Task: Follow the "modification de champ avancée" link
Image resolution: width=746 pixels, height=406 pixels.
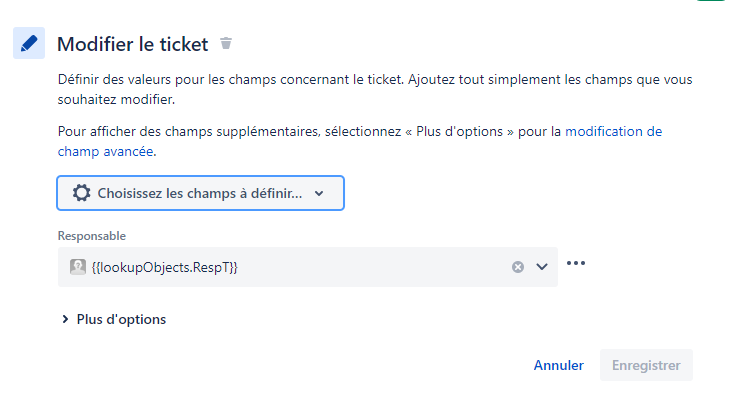Action: pos(613,131)
